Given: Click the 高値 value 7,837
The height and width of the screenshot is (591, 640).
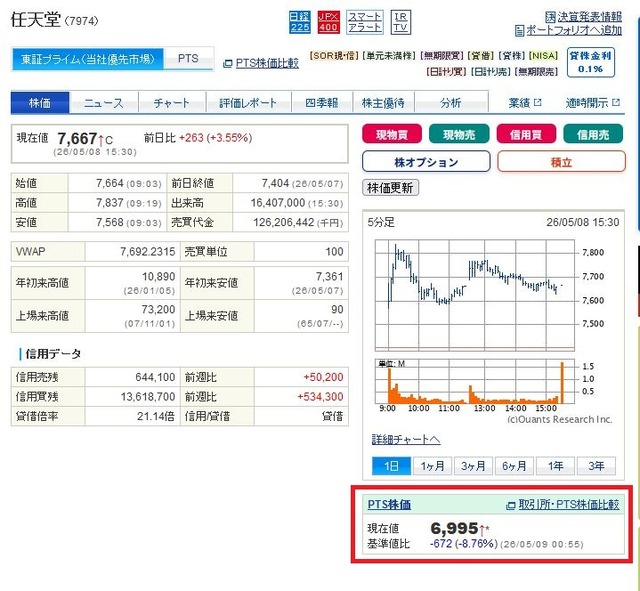Looking at the screenshot, I should [x=109, y=203].
